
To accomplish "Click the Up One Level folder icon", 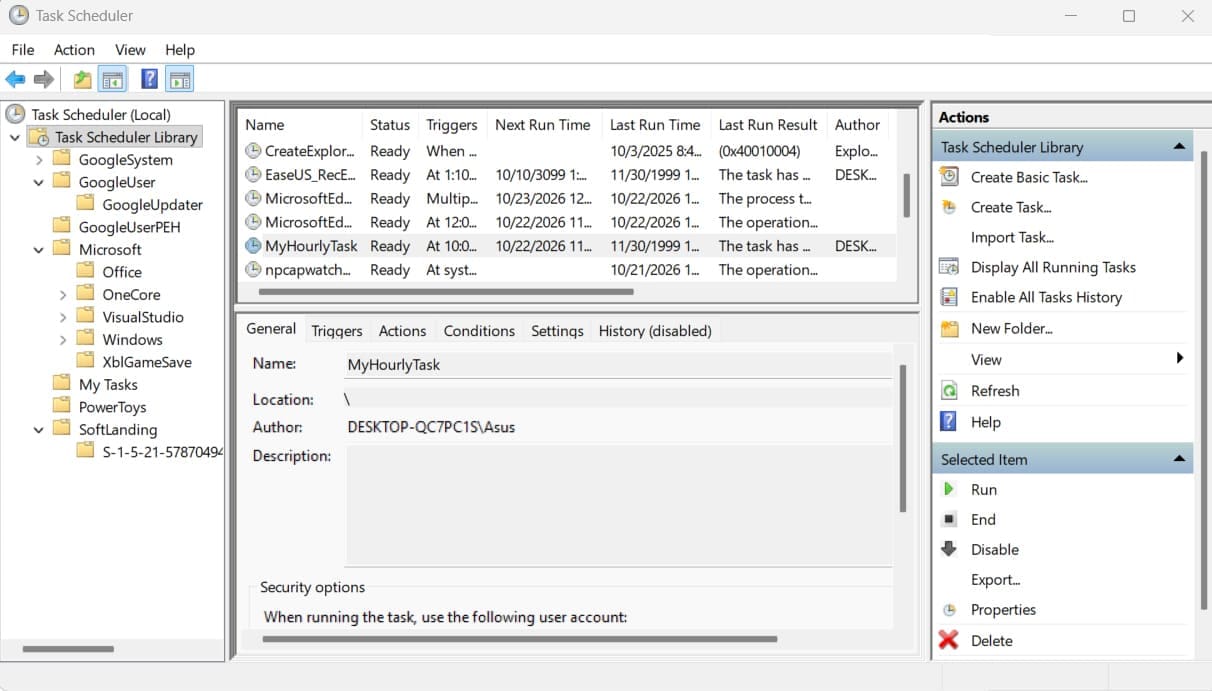I will (x=83, y=79).
